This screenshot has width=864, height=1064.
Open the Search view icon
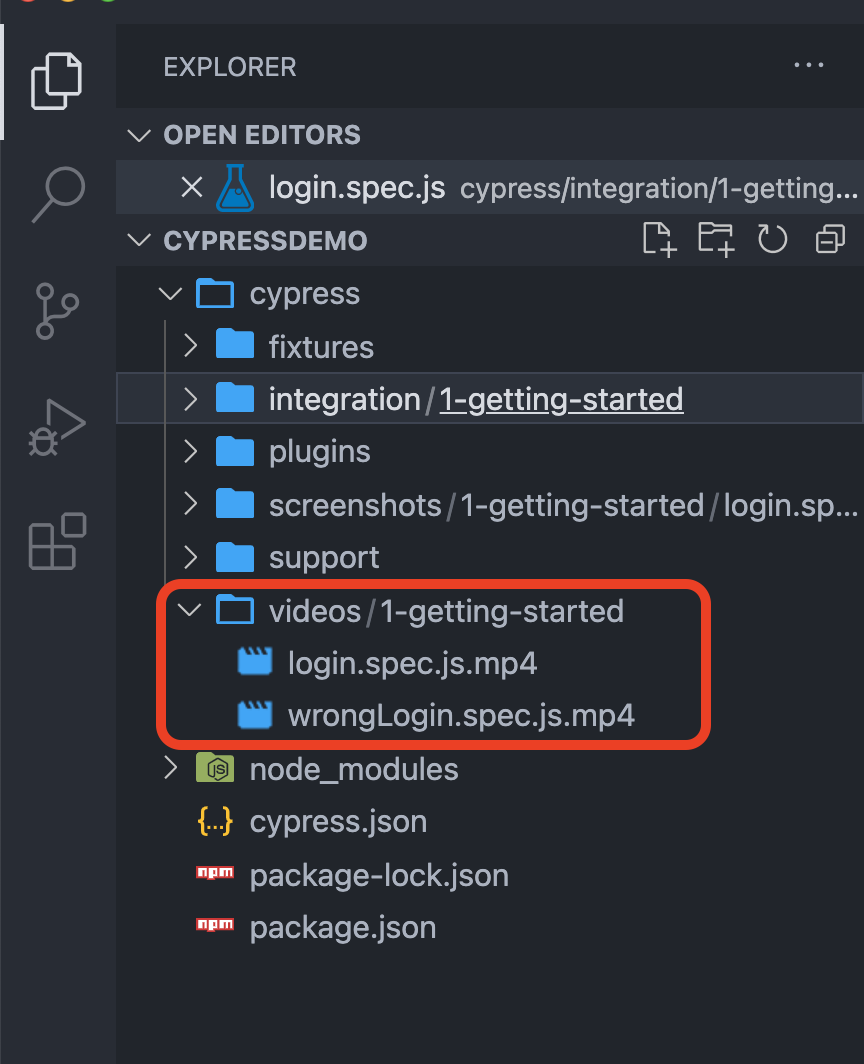(58, 193)
